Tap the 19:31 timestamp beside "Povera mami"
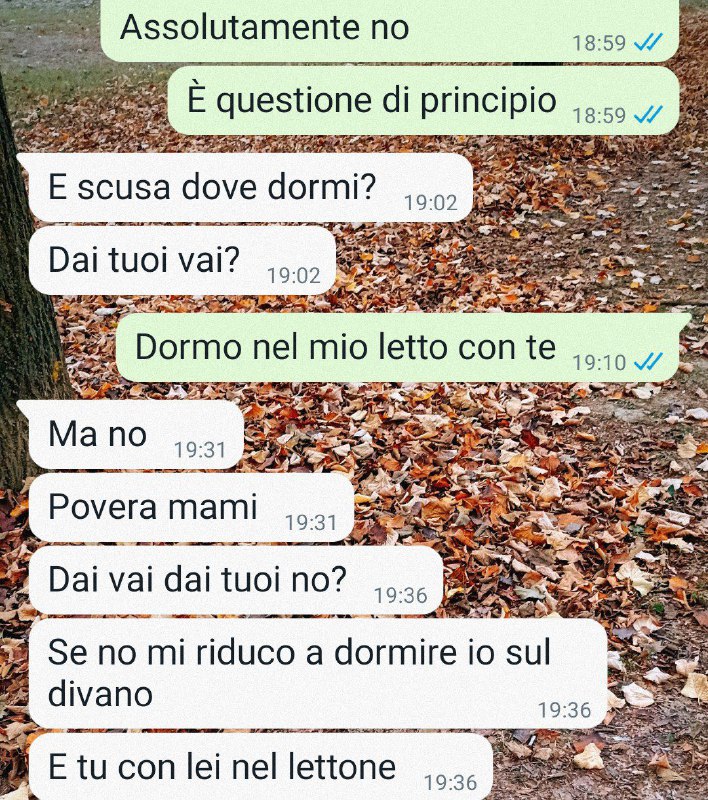The image size is (708, 800). 311,522
